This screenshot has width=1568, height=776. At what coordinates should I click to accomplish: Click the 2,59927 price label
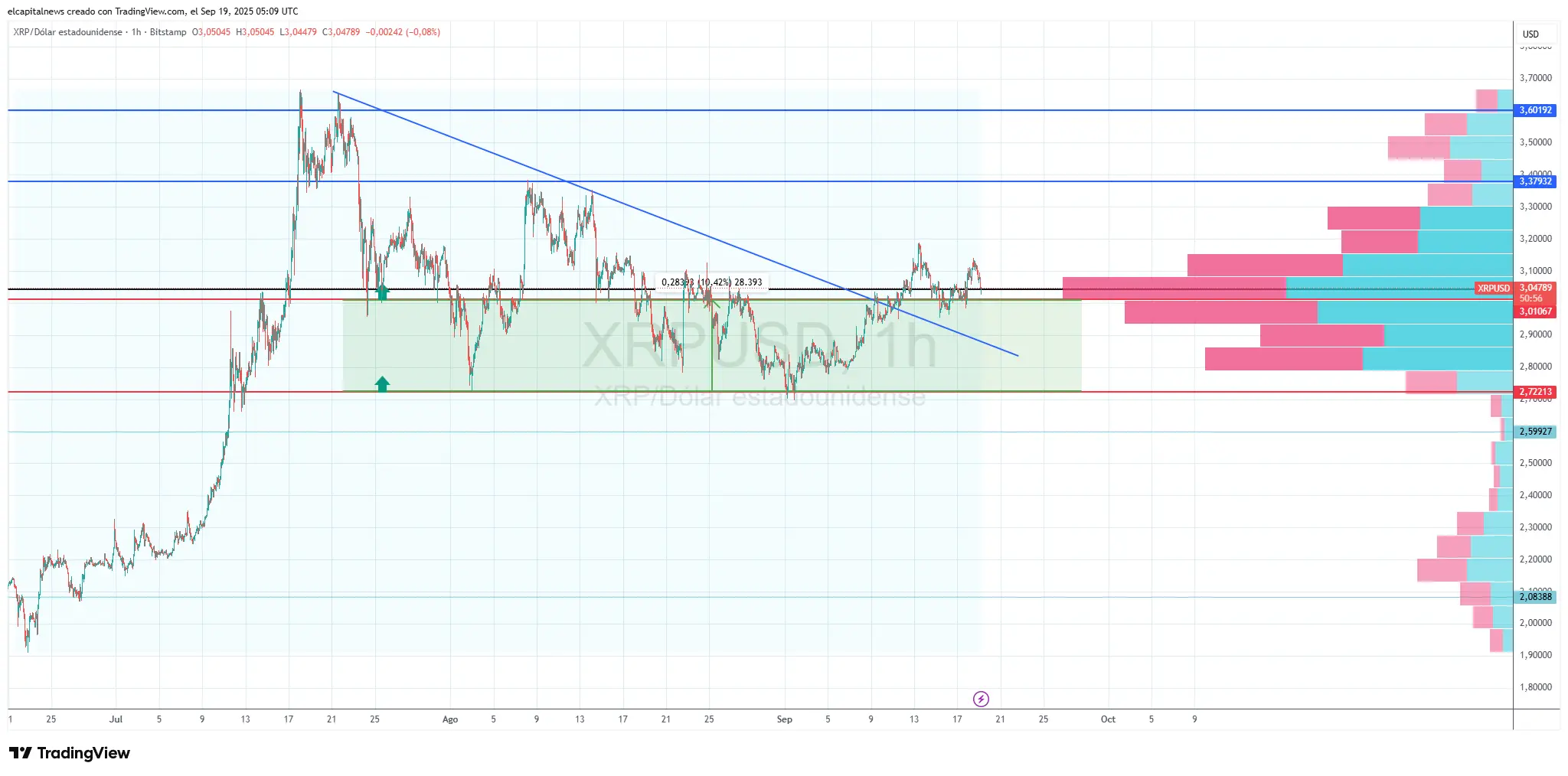[x=1535, y=432]
